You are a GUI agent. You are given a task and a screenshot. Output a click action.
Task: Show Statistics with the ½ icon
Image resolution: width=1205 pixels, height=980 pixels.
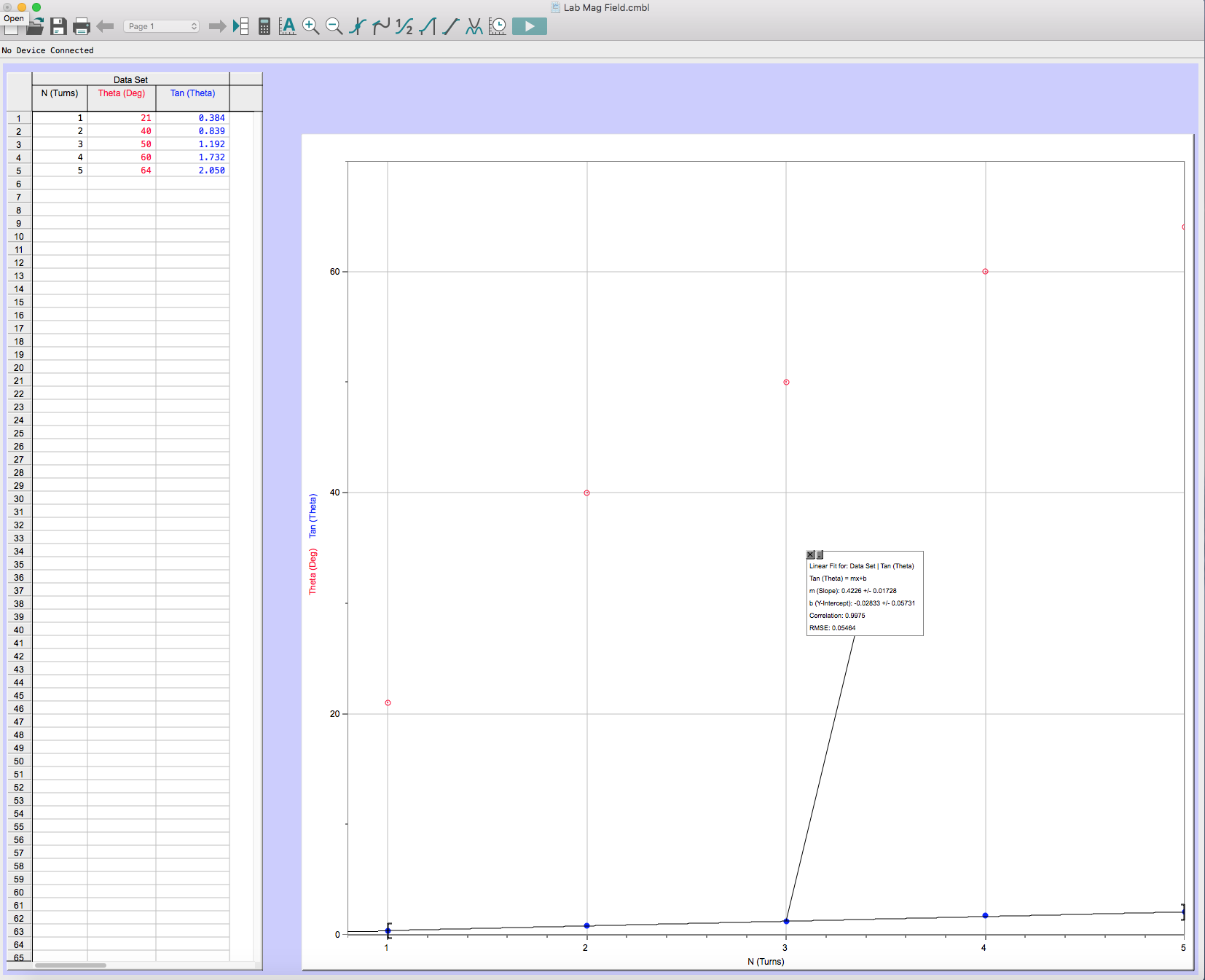pos(404,27)
